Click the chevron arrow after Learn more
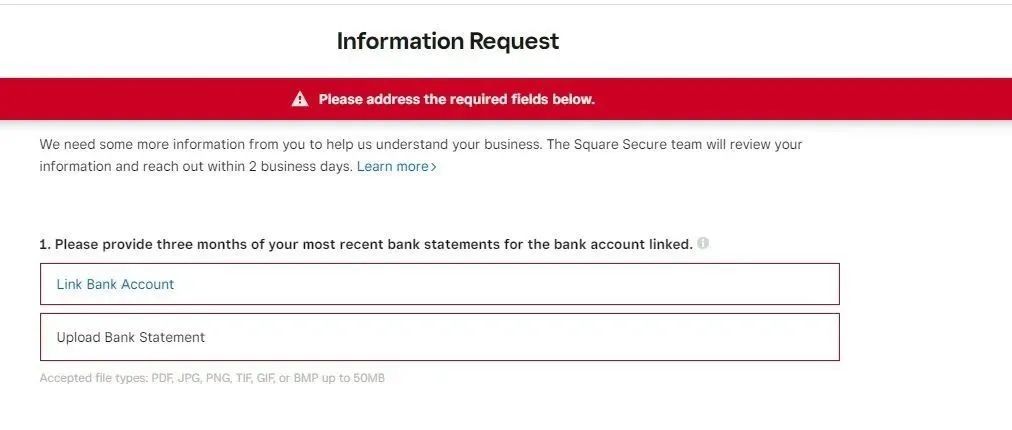 point(434,167)
